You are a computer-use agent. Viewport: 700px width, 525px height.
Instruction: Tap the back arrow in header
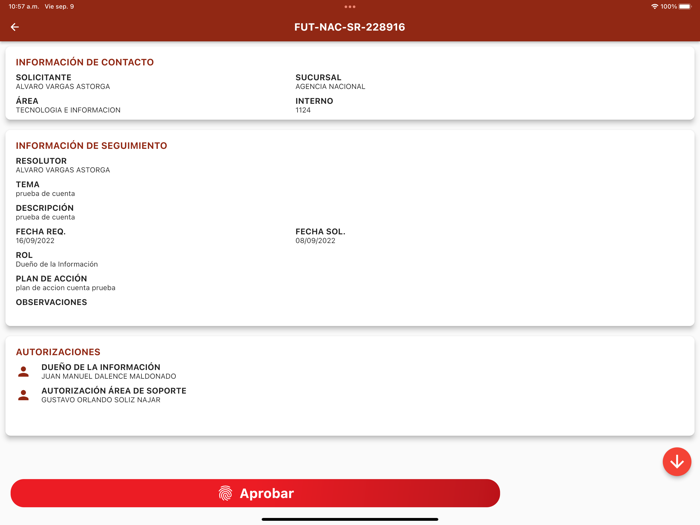pos(15,27)
